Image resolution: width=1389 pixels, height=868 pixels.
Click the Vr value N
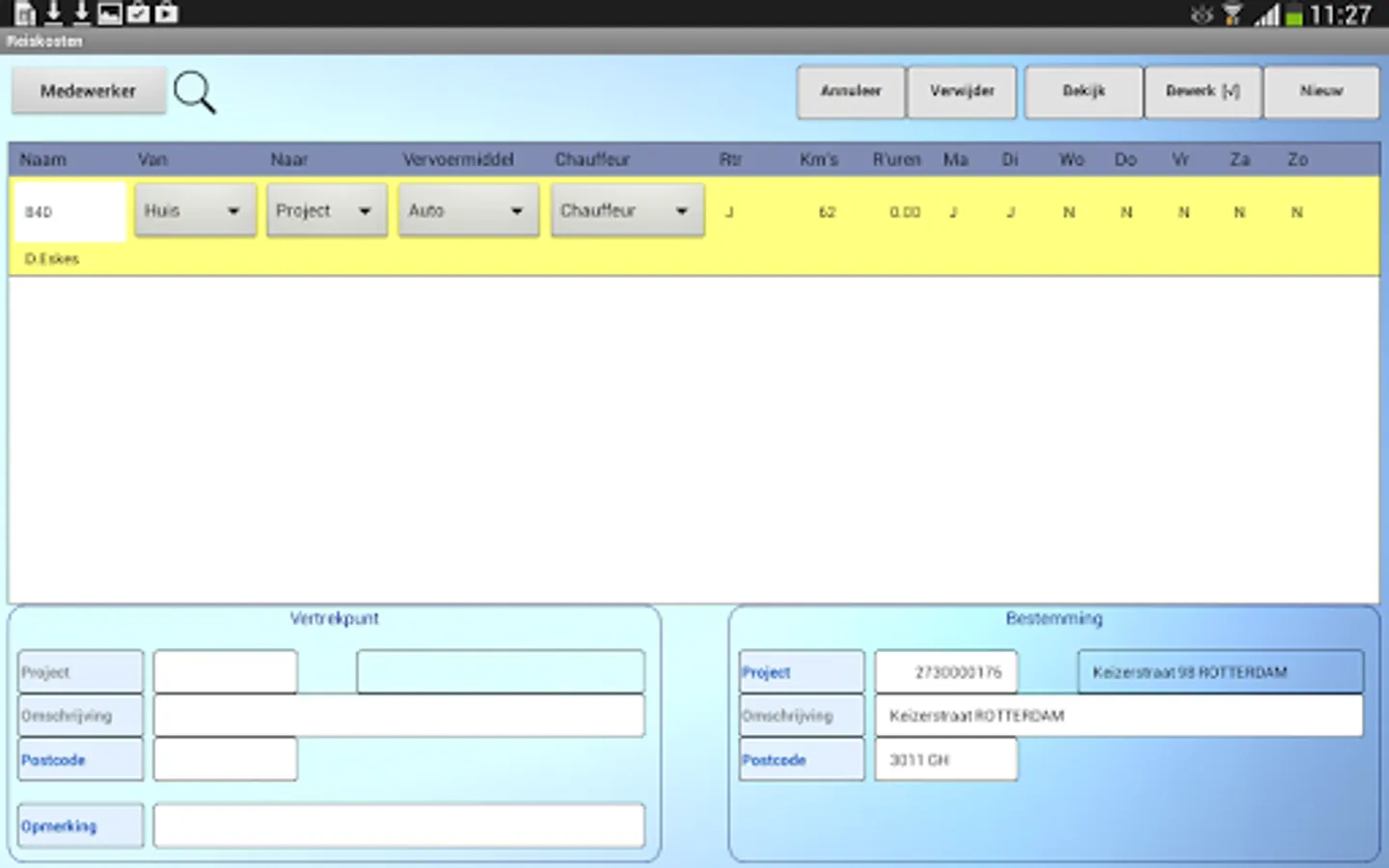pyautogui.click(x=1184, y=212)
